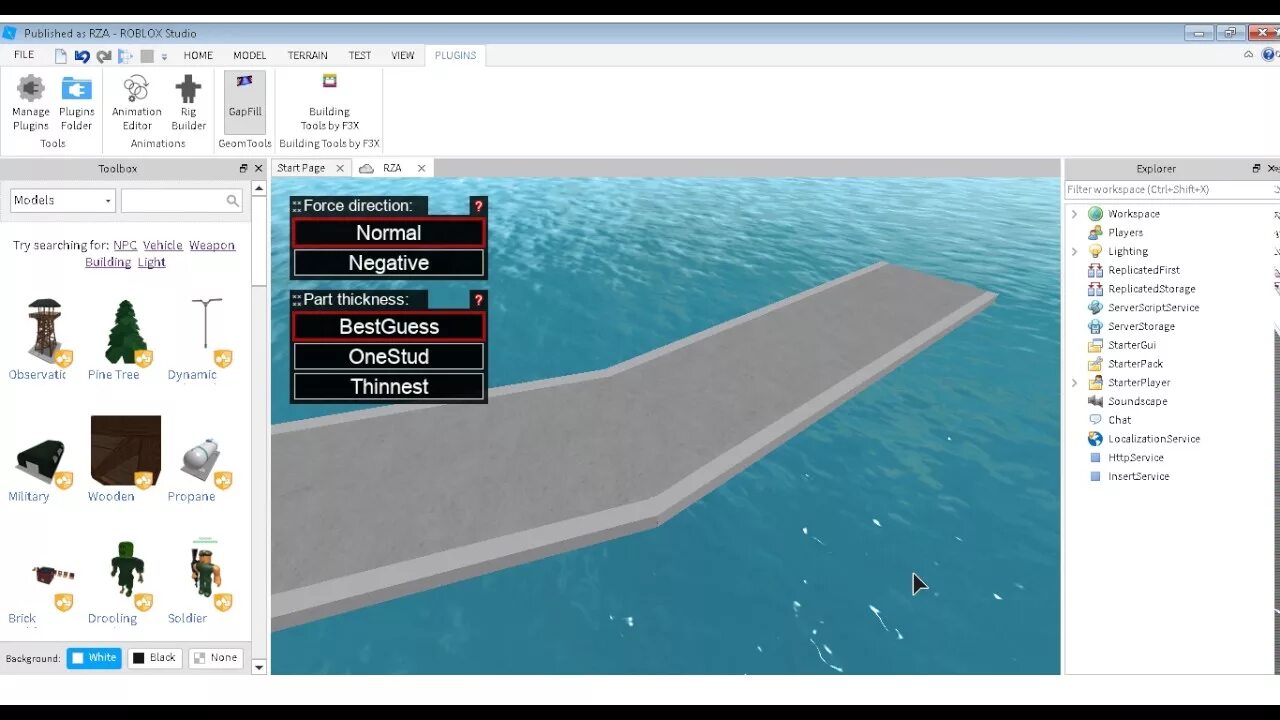This screenshot has height=720, width=1280.
Task: Click the Workspace globe icon
Action: click(1095, 214)
